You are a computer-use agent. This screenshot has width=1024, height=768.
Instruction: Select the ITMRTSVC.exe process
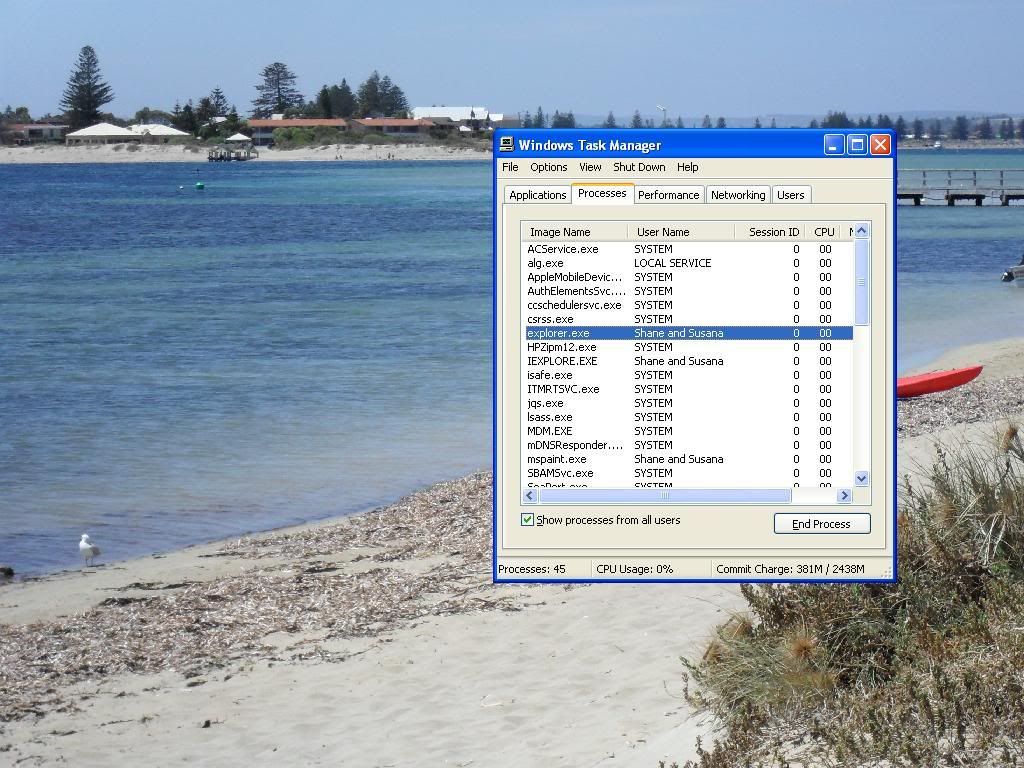coord(688,389)
